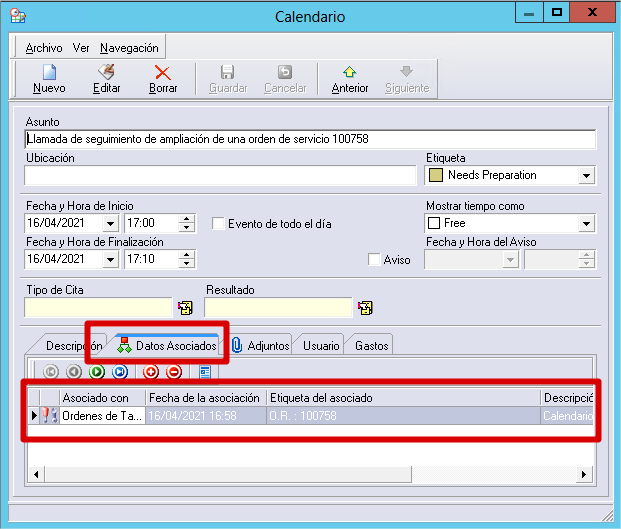Open the start date picker dropdown
Viewport: 621px width, 529px height.
(x=110, y=224)
